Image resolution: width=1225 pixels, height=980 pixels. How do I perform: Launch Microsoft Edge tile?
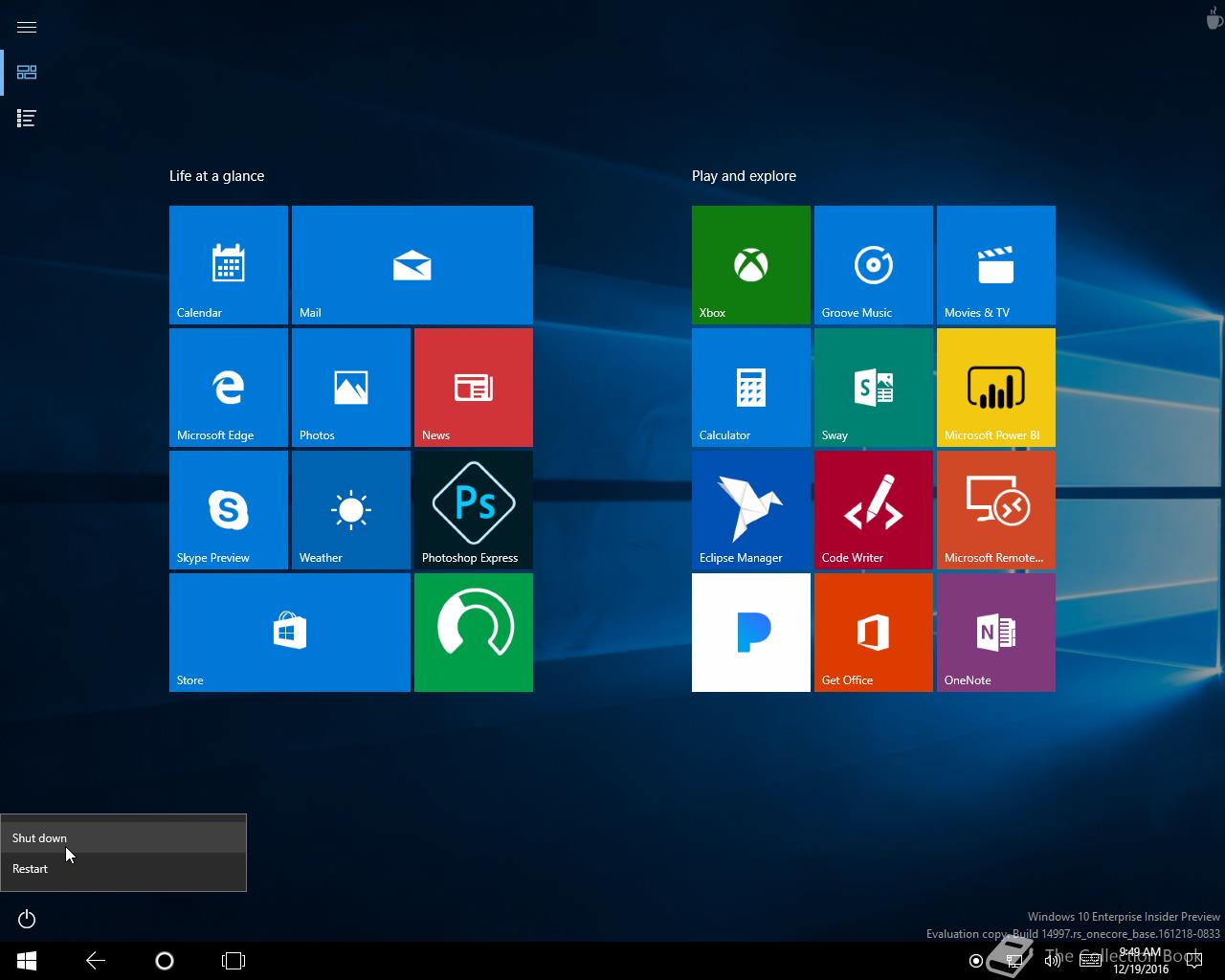(229, 388)
